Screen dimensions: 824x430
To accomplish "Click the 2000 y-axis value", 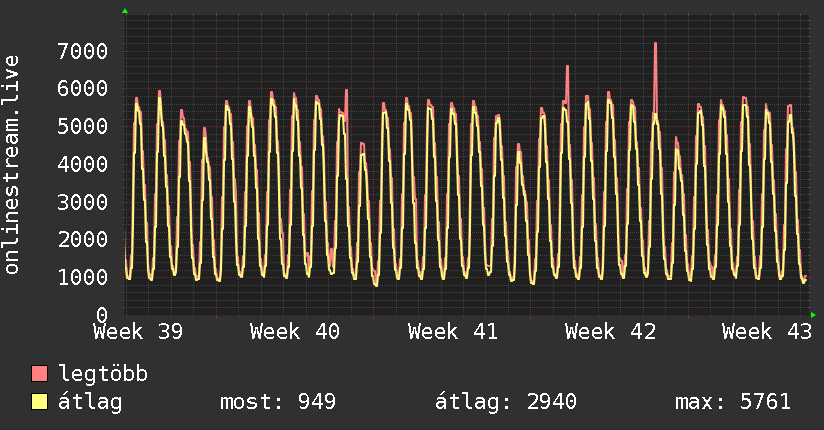I will click(83, 240).
